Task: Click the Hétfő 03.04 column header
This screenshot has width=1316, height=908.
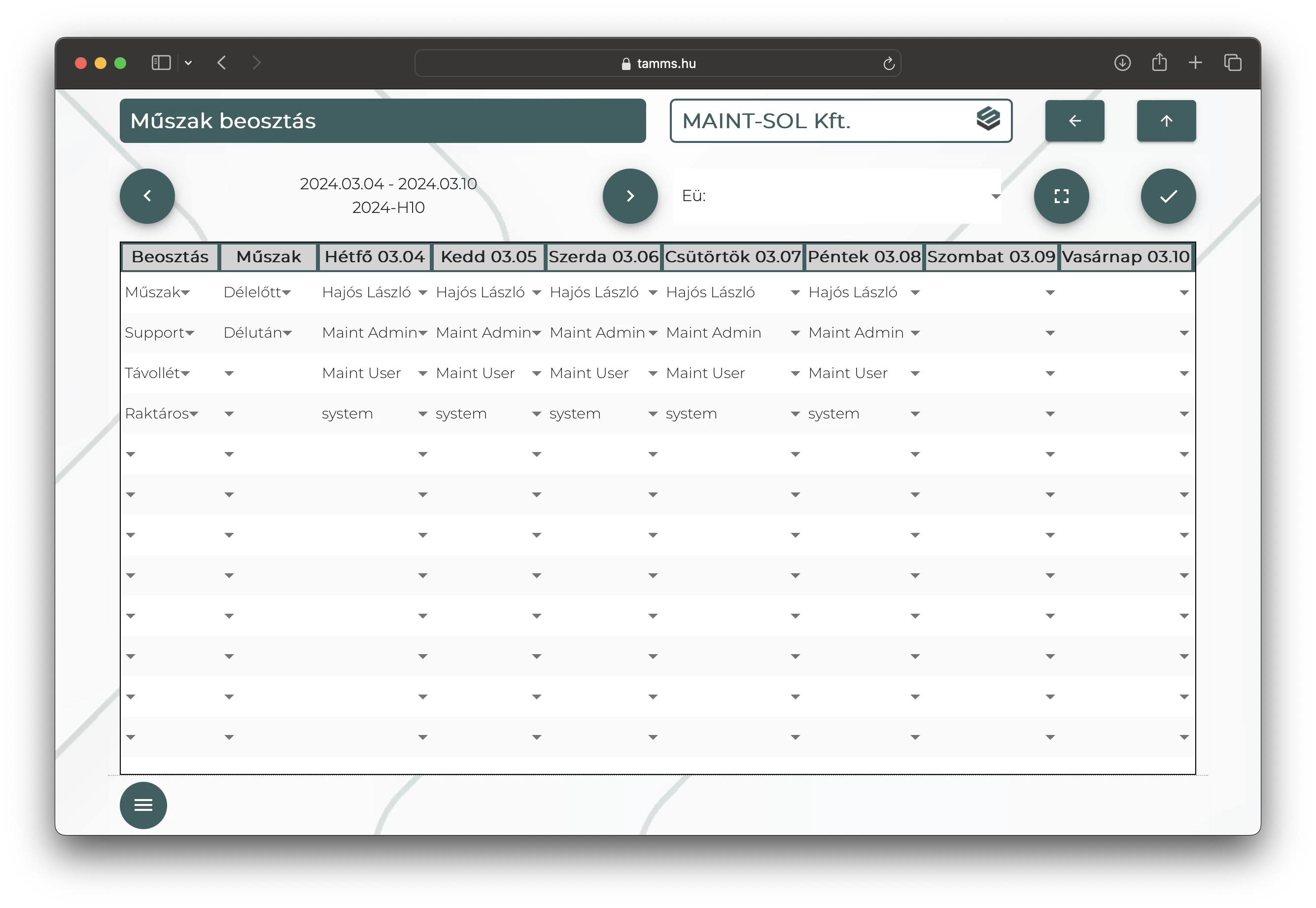Action: (x=374, y=257)
